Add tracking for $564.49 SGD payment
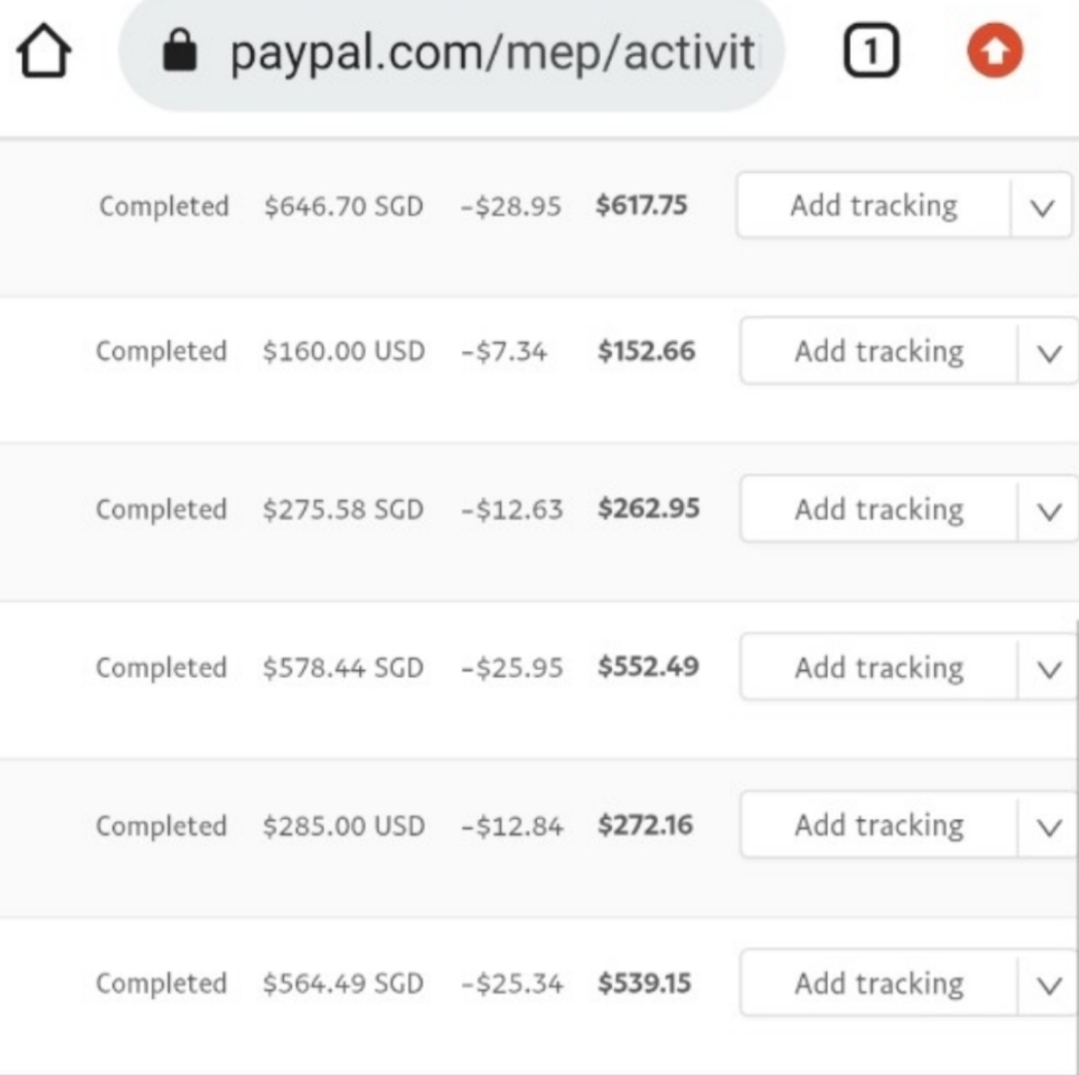 pyautogui.click(x=879, y=983)
